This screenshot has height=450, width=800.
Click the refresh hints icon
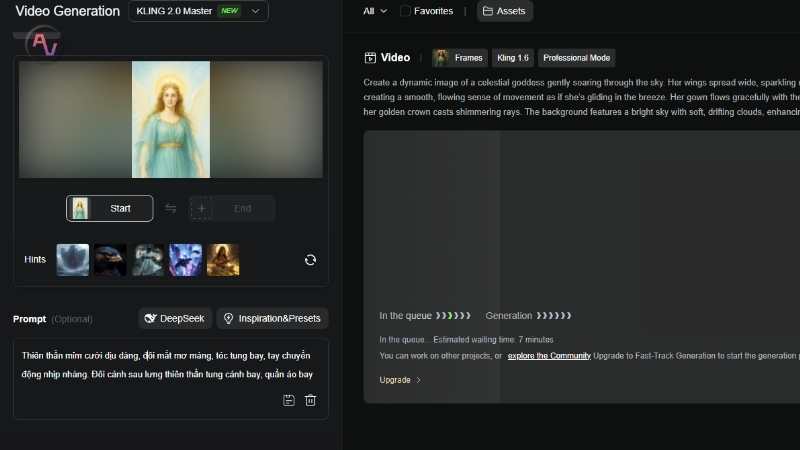[310, 260]
